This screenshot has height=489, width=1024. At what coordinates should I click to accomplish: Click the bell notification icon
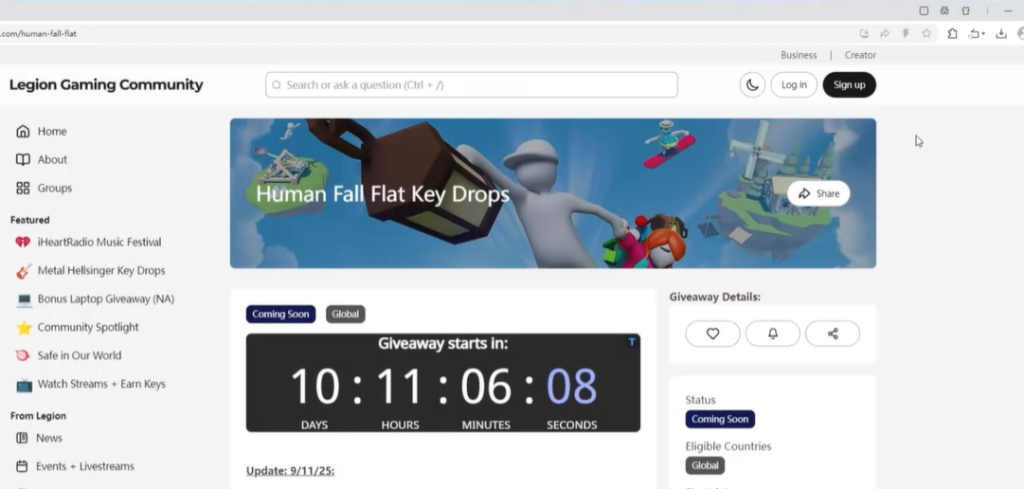pos(773,334)
